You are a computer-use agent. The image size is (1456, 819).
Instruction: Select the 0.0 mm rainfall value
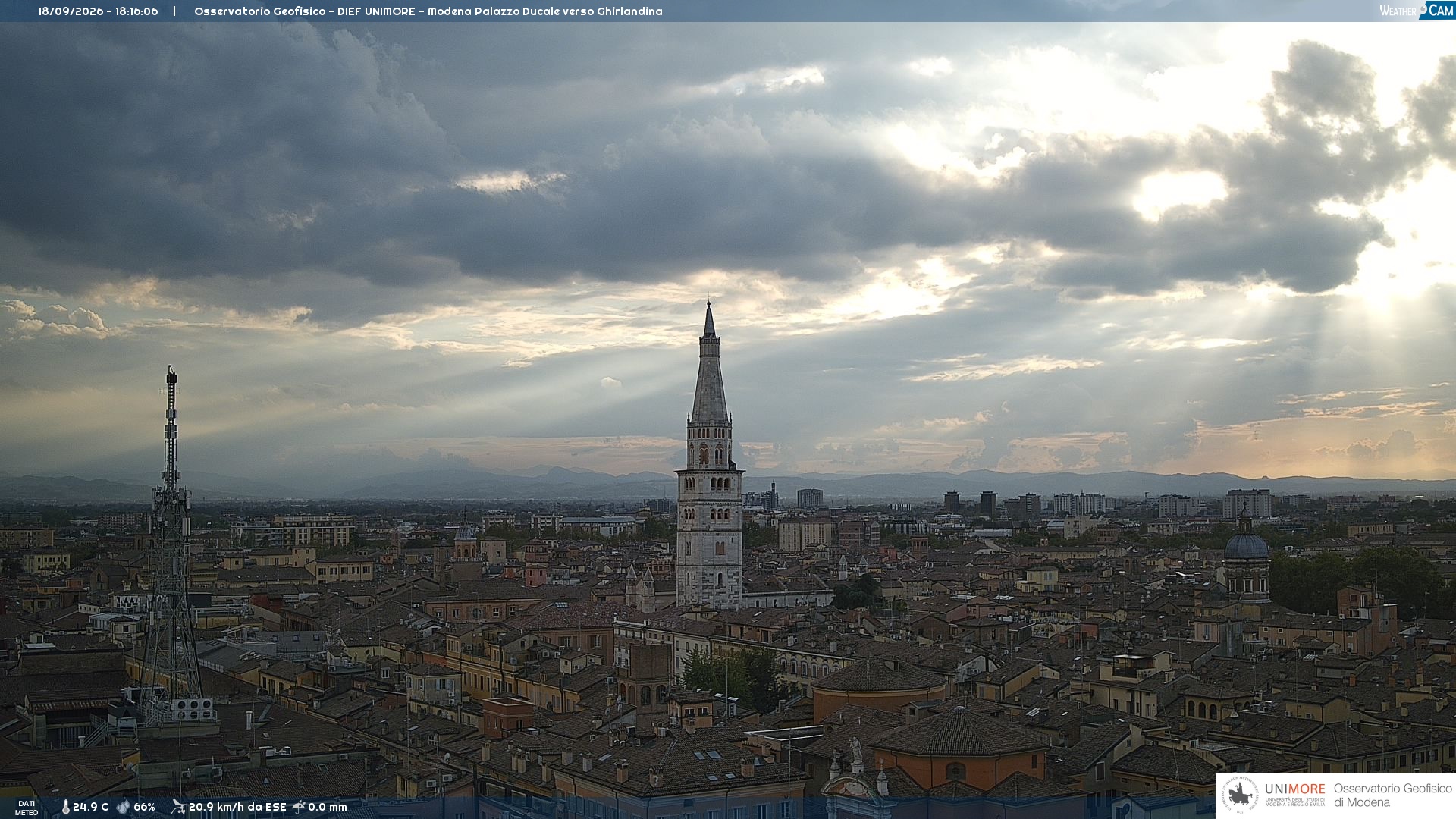328,807
